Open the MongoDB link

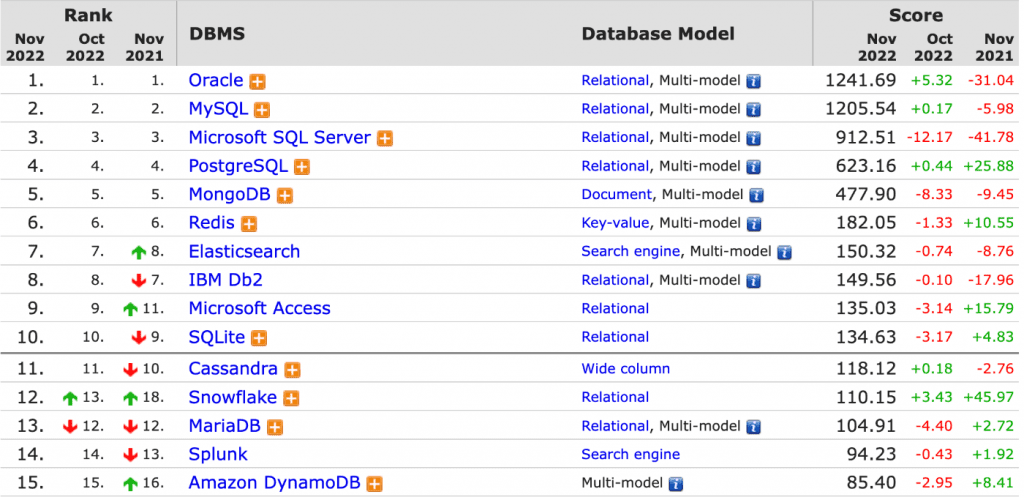coord(229,194)
